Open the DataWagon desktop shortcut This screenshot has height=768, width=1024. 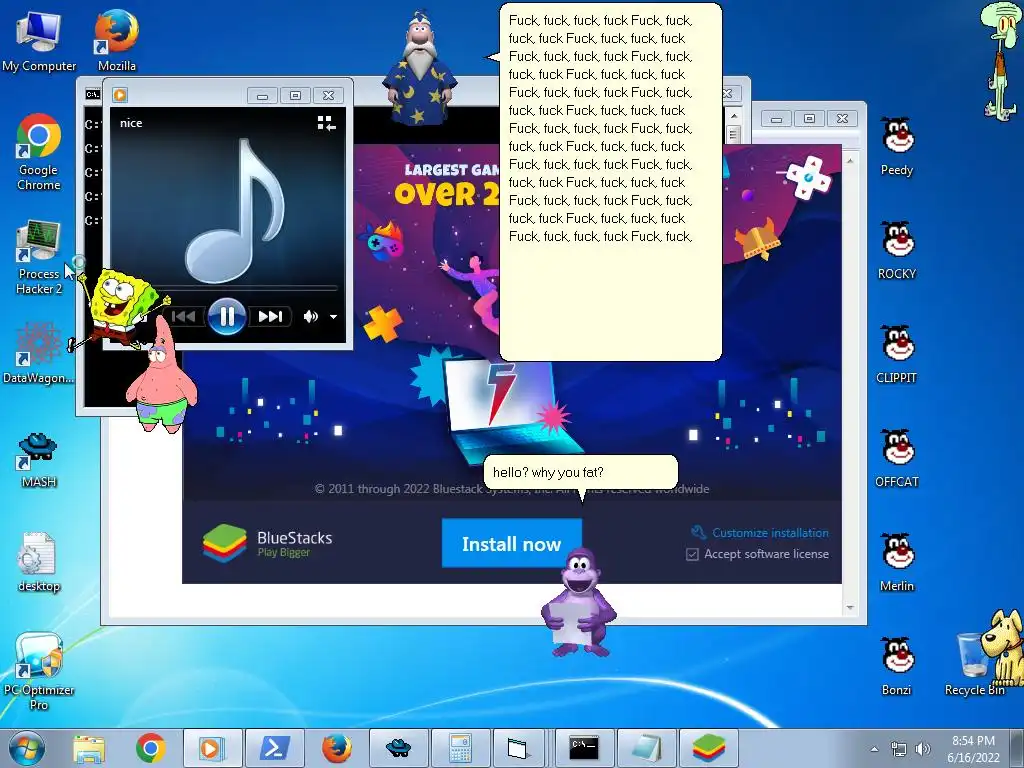39,353
